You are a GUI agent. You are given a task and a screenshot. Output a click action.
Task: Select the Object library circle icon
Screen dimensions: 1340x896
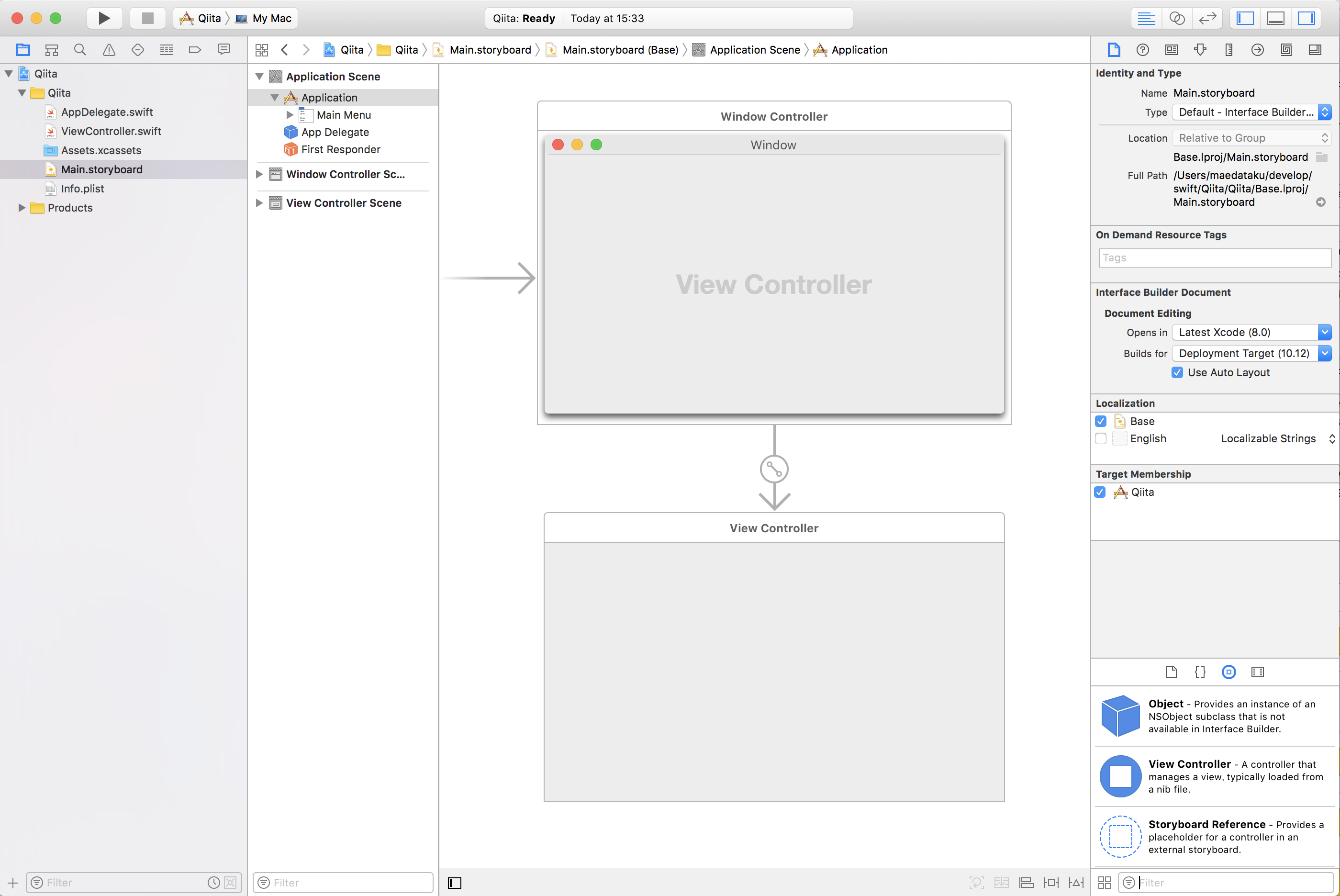click(1228, 672)
